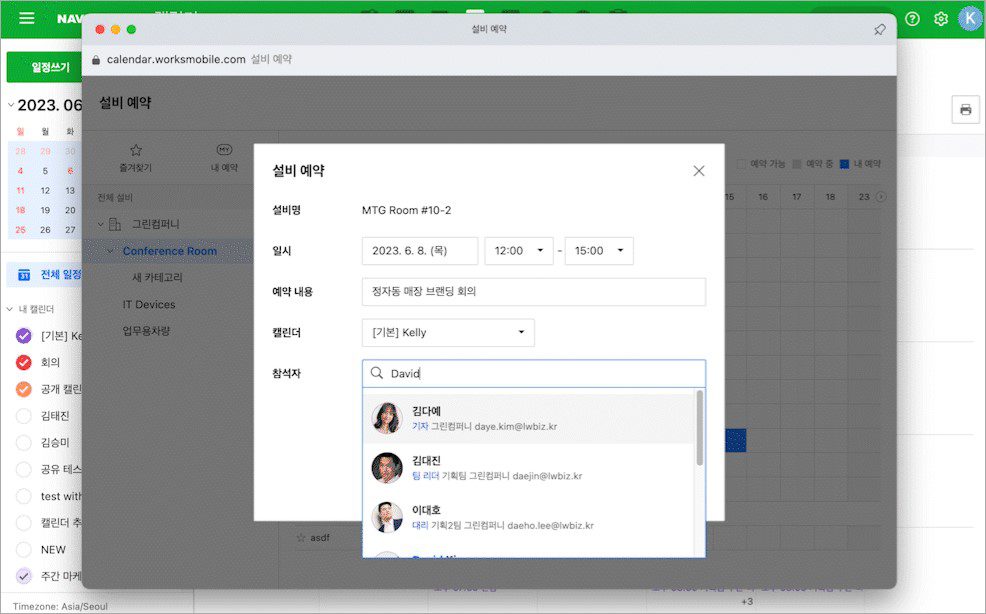Click the print icon on the calendar
Viewport: 986px width, 614px height.
(964, 110)
